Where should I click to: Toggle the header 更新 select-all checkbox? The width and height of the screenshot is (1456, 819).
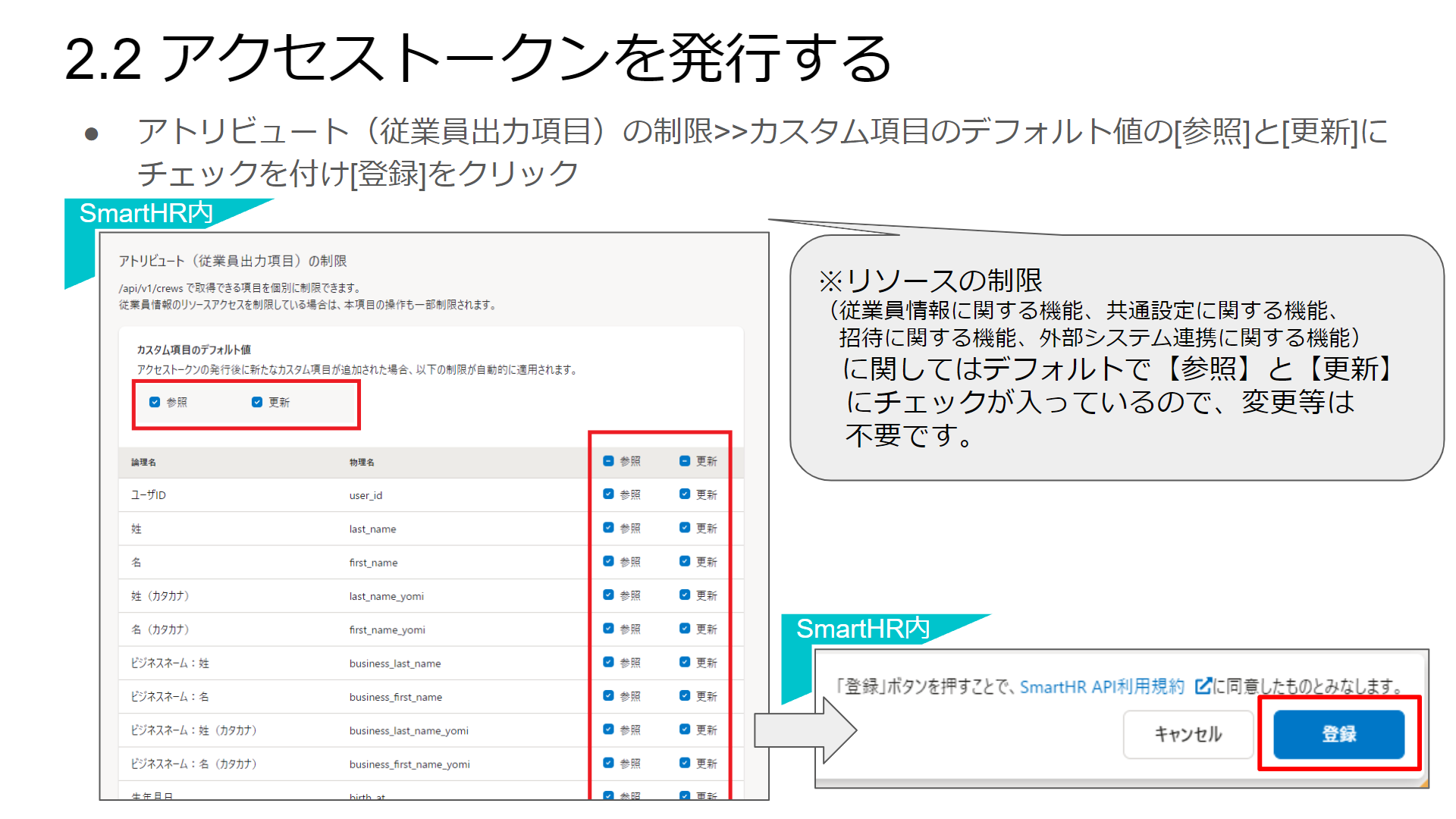(x=685, y=461)
